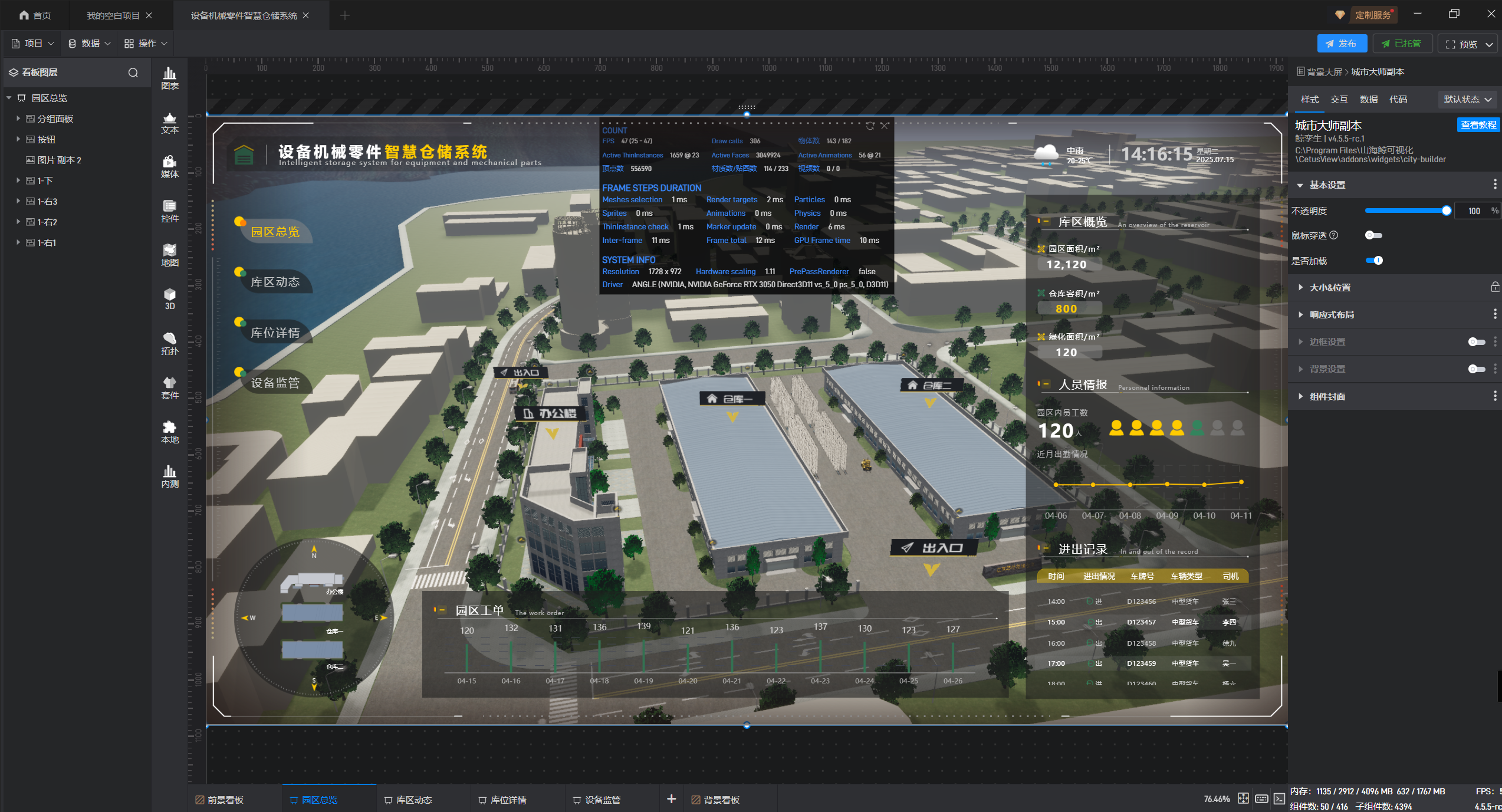
Task: Open the 本地 local components panel
Action: tap(170, 432)
